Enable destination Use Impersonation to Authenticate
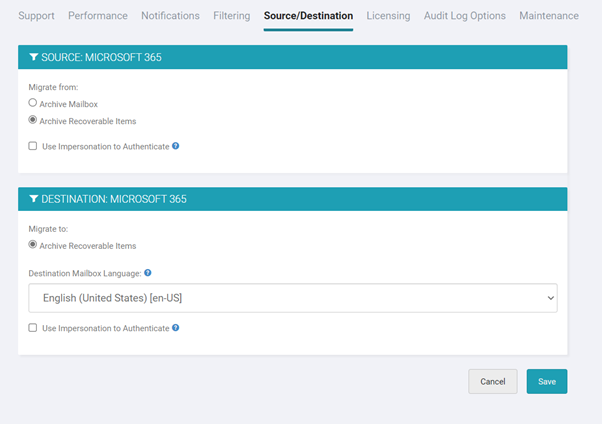The height and width of the screenshot is (424, 602). (33, 328)
